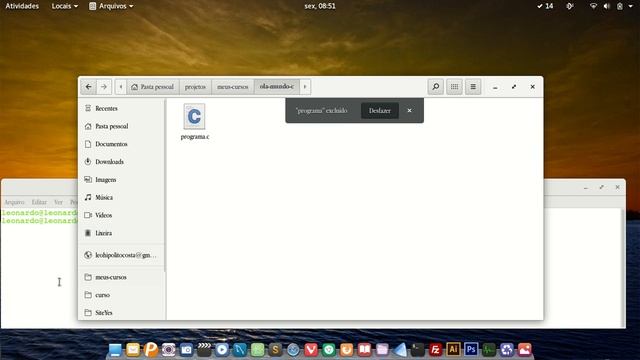Select ola-mundo-c path bar segment

tap(277, 87)
